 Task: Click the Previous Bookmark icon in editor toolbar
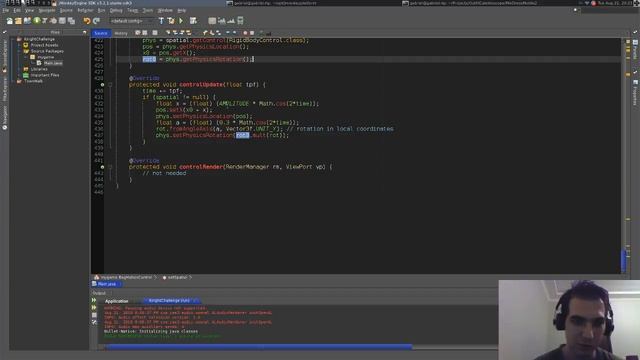point(205,33)
